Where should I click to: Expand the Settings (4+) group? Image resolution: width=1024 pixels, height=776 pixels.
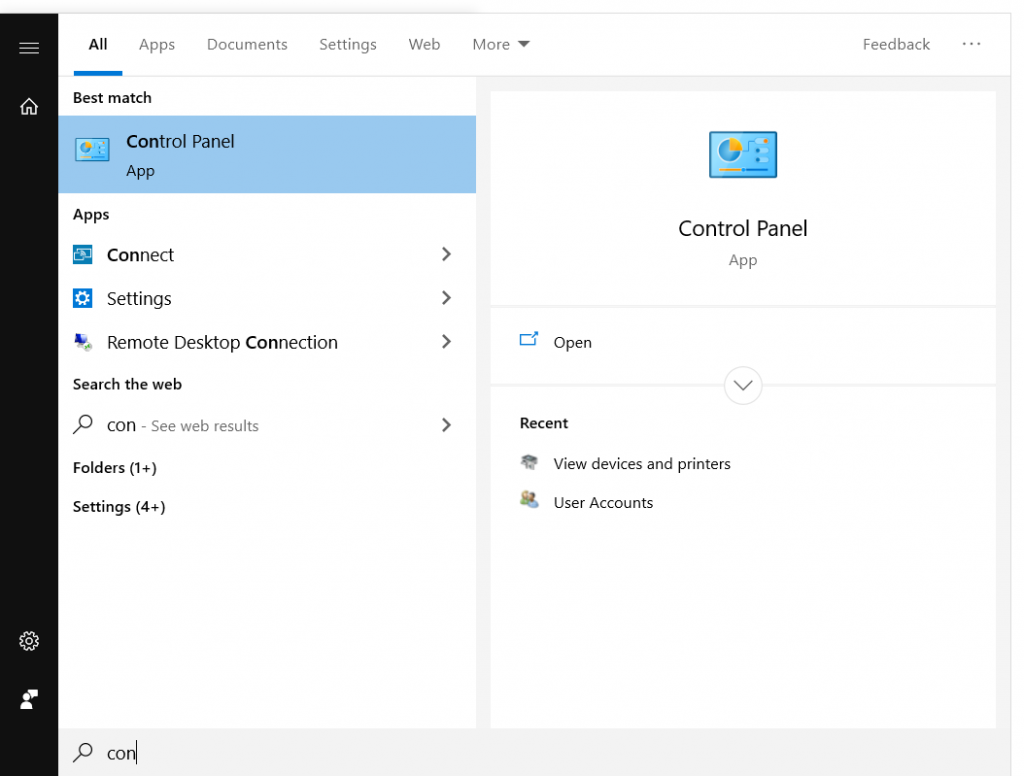pos(119,507)
